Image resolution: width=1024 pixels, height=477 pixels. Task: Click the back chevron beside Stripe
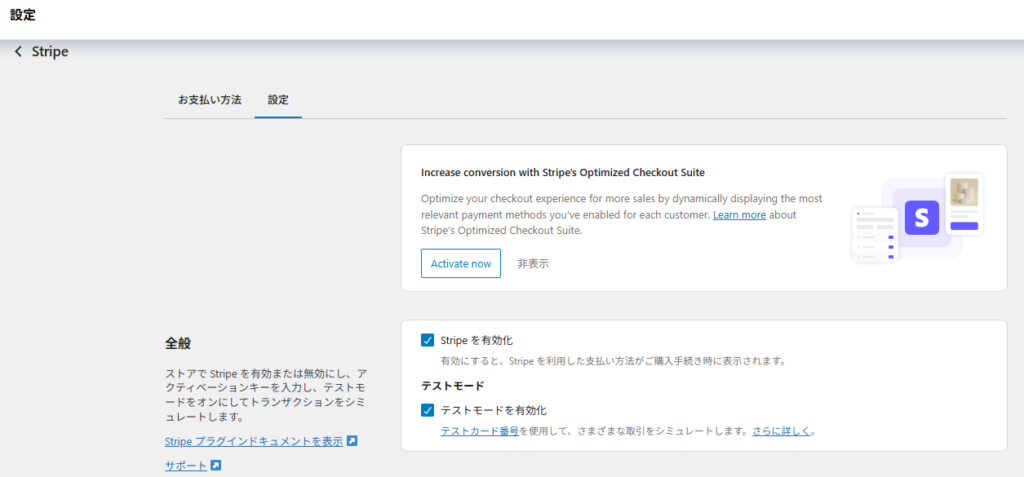18,52
